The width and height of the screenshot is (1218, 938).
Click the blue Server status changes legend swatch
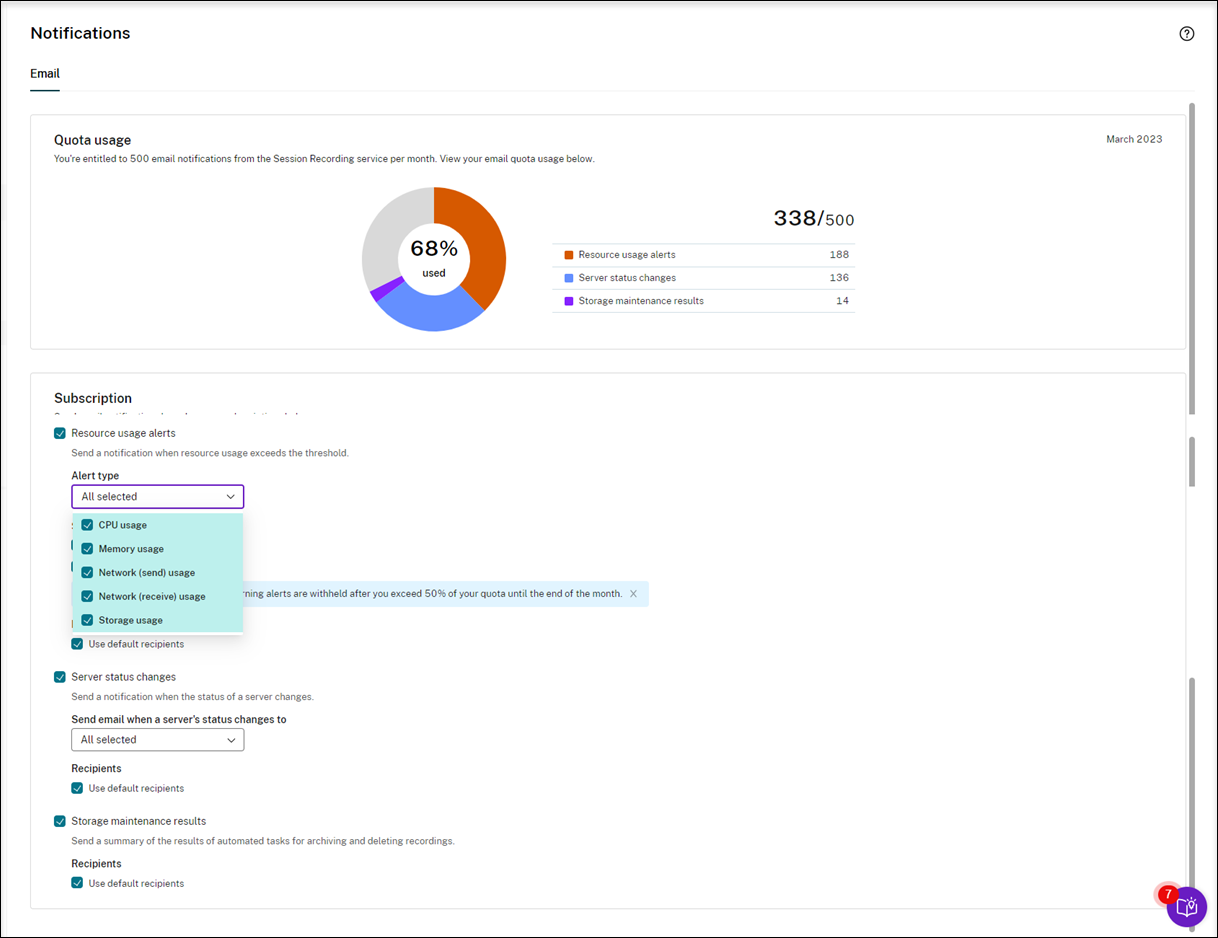(x=569, y=278)
